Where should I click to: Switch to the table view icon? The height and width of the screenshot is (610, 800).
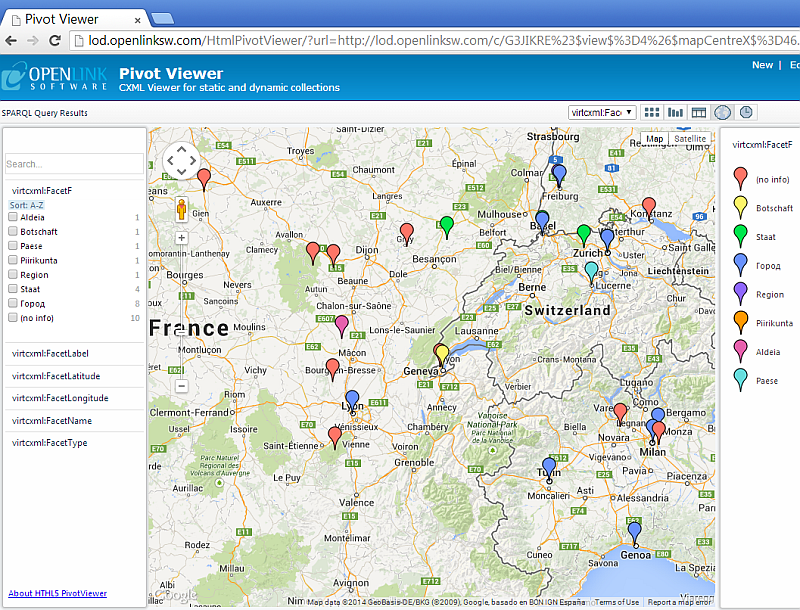(699, 113)
